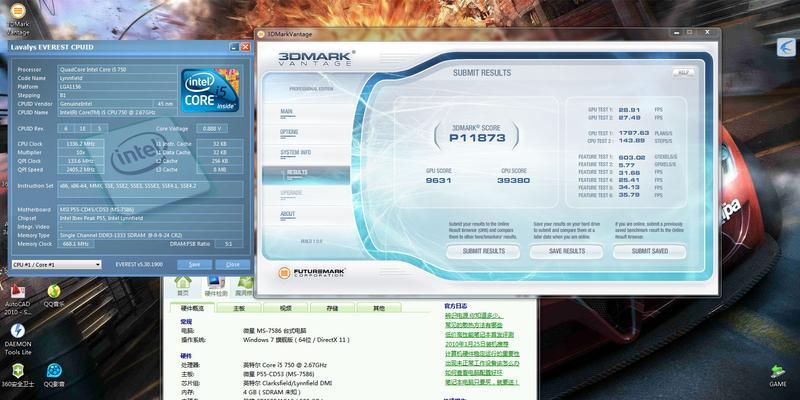Switch to the 存储 tab
Image resolution: width=800 pixels, height=400 pixels.
click(332, 308)
